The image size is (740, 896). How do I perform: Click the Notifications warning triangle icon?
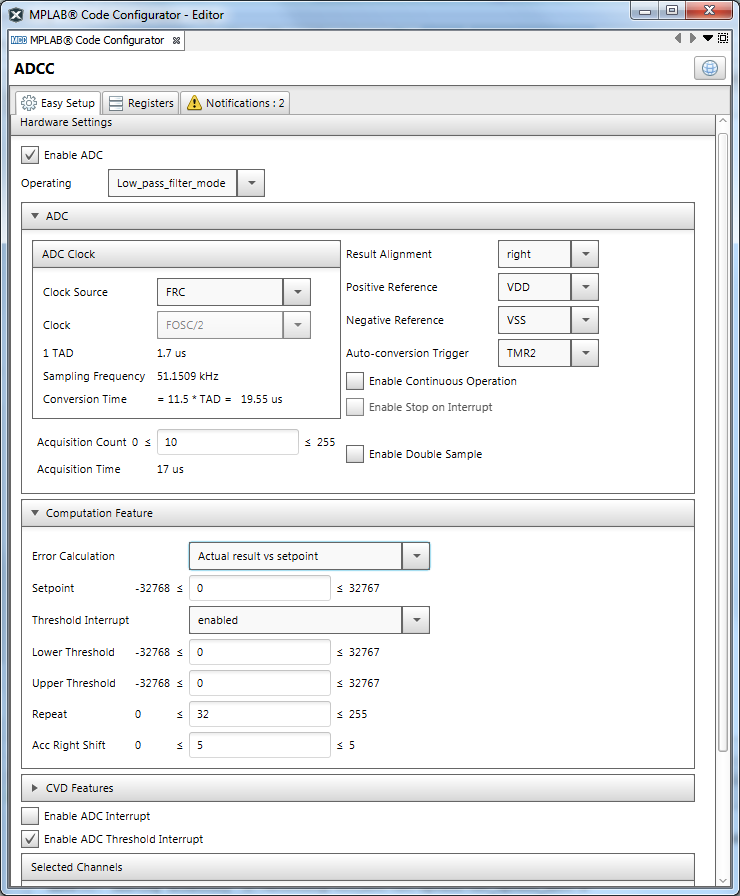194,103
